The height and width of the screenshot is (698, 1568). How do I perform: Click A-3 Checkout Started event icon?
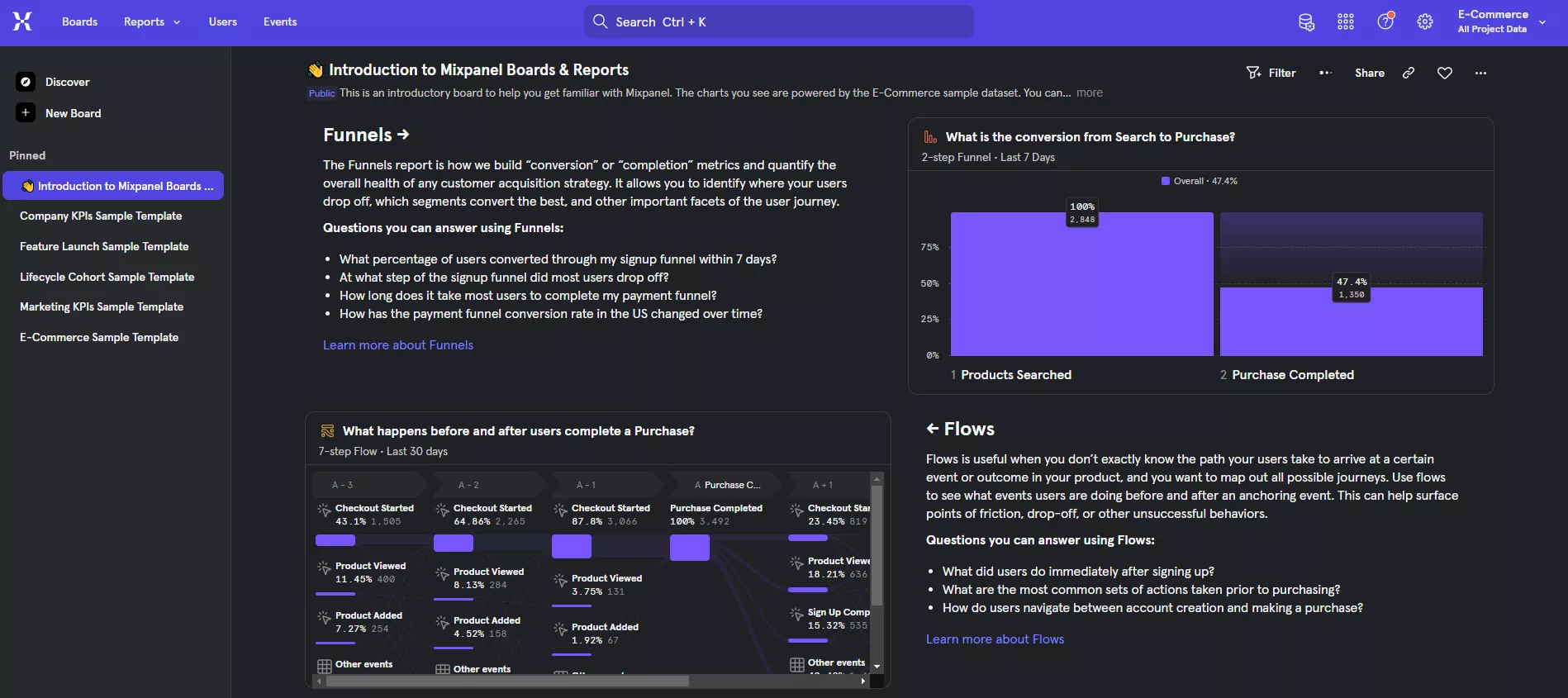[324, 510]
